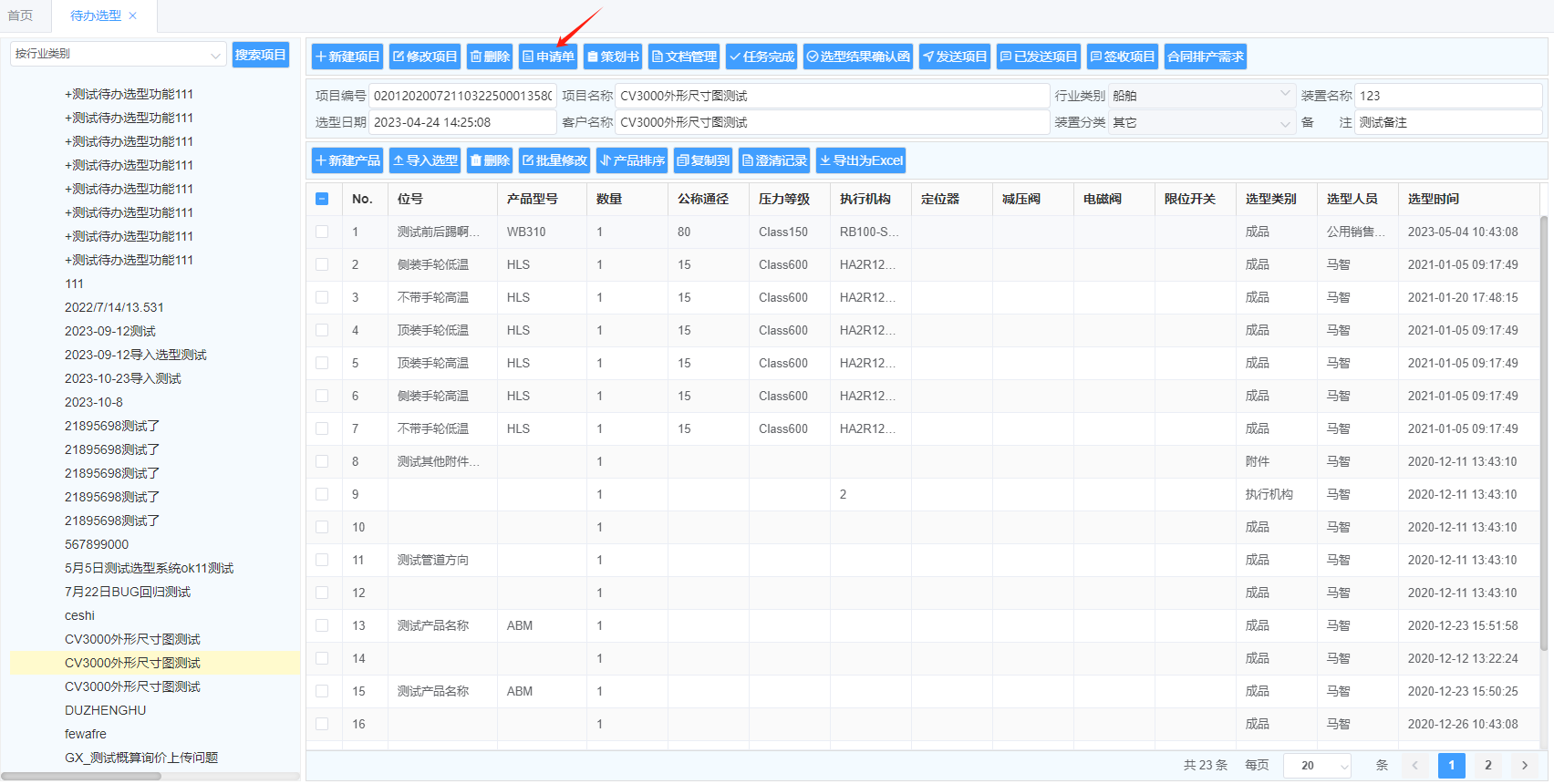Expand the 行业类别 dropdown showing 船舶
This screenshot has height=784, width=1554.
(x=1201, y=96)
